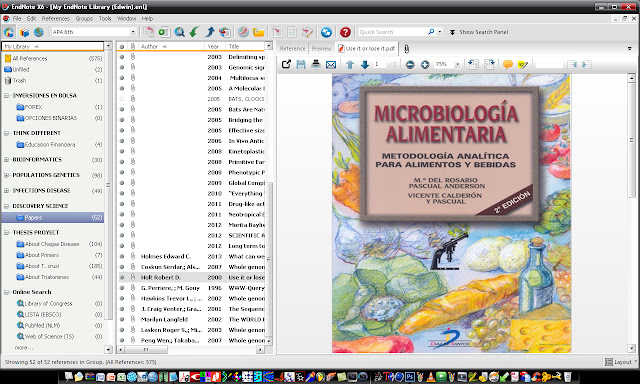
Task: Click the Return to Word Processor icon
Action: point(307,32)
